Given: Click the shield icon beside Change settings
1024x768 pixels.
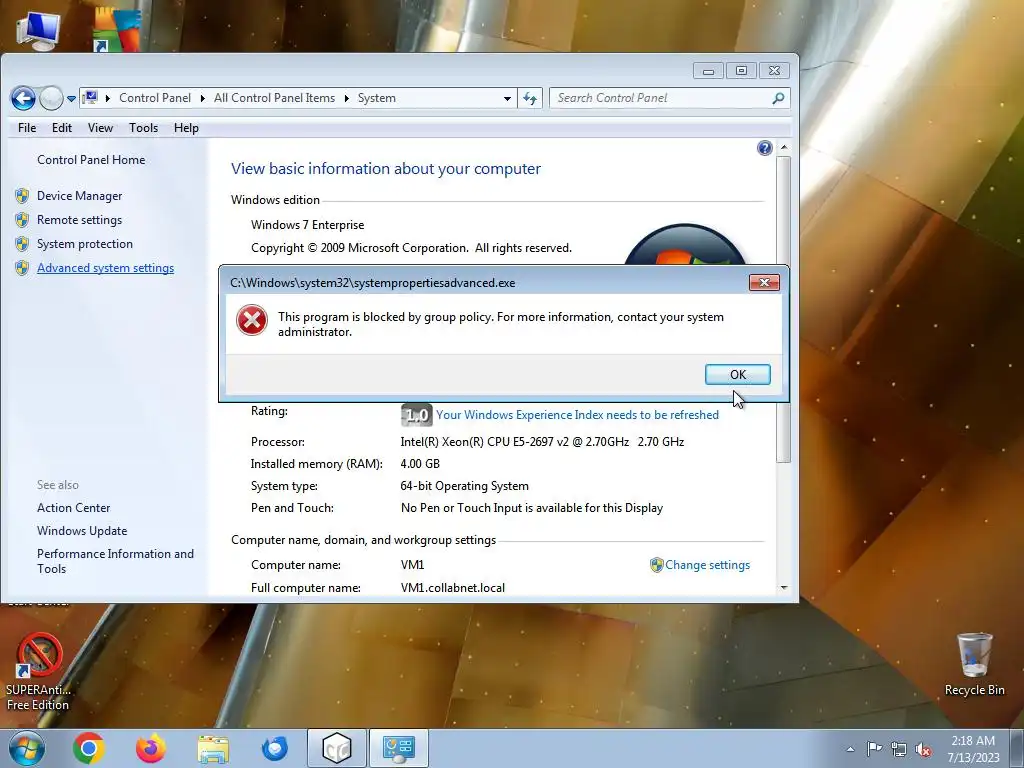Looking at the screenshot, I should (x=656, y=565).
